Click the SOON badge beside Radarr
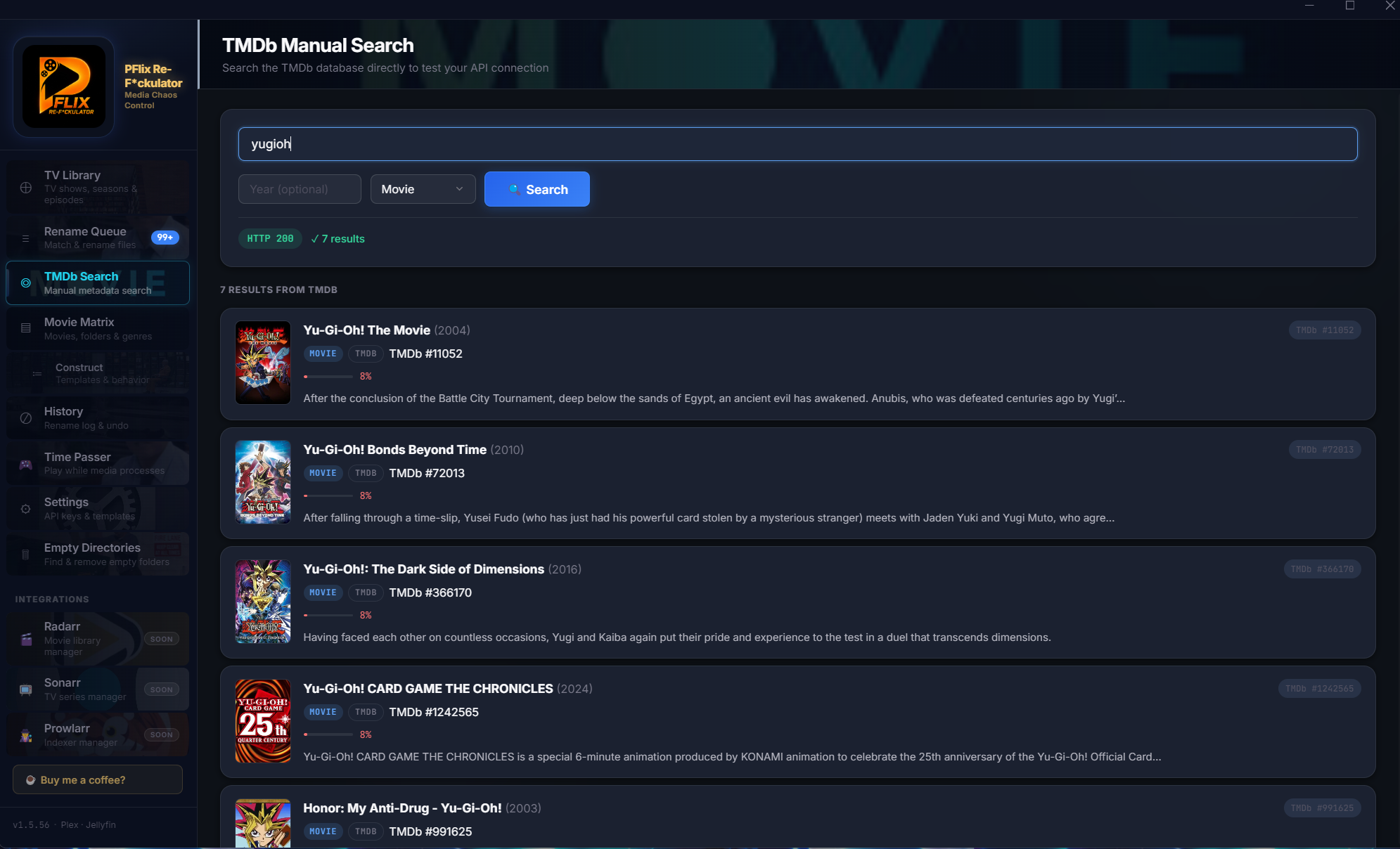Screen dimensions: 1400x849 pos(162,639)
